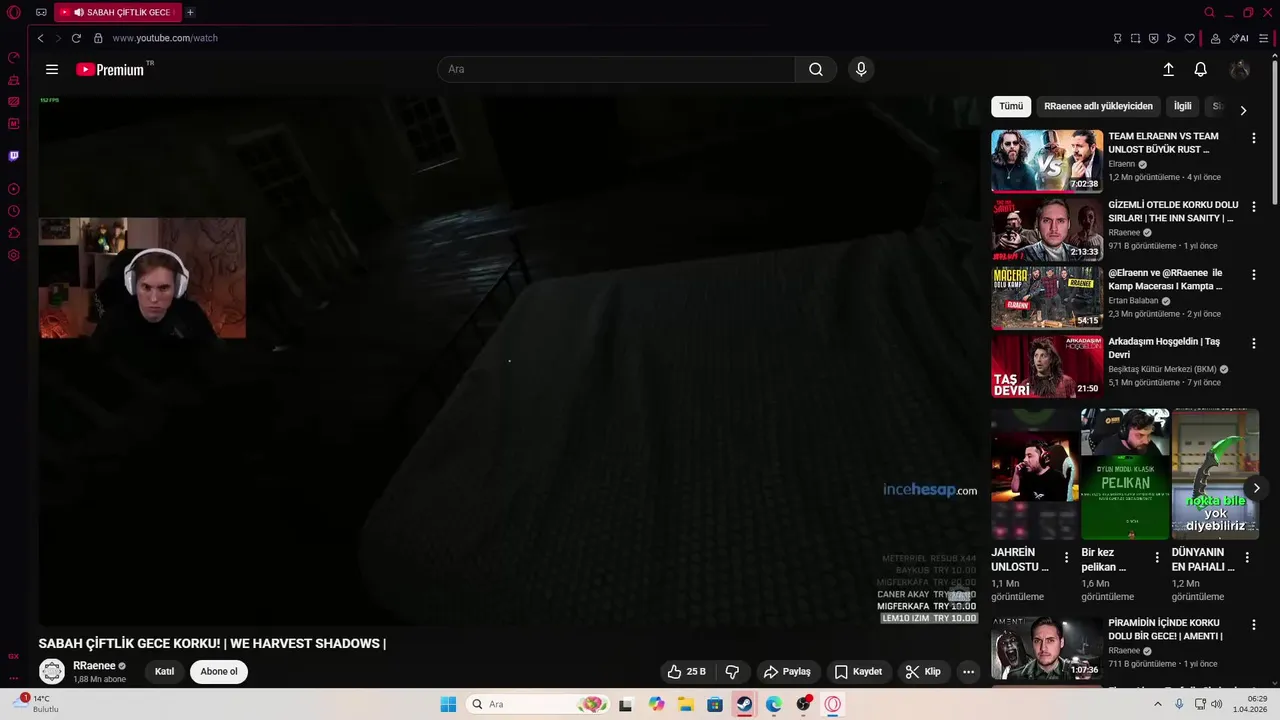Open YouTube upload/create button
Image resolution: width=1280 pixels, height=720 pixels.
pyautogui.click(x=1168, y=69)
